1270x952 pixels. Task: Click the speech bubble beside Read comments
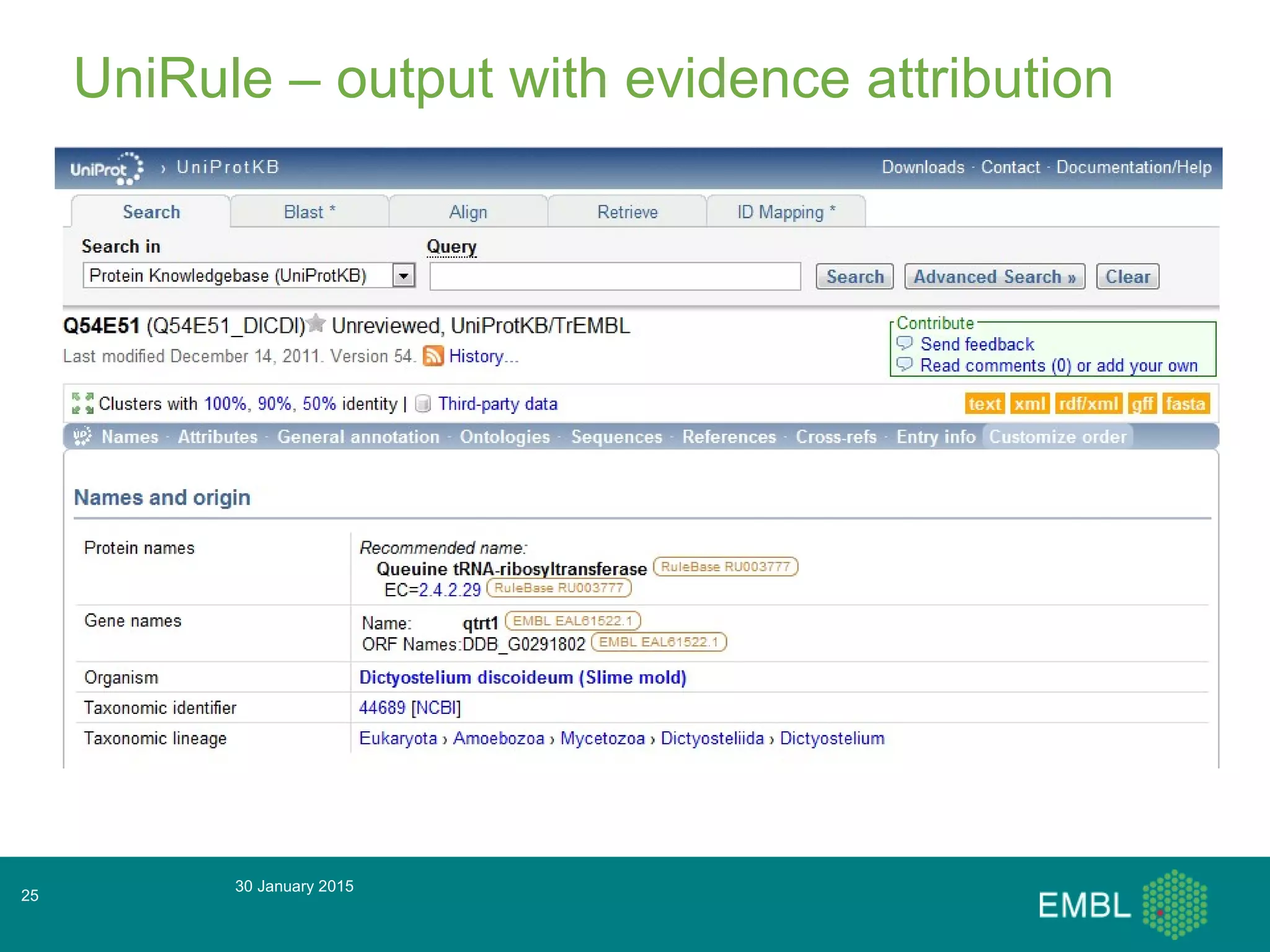[905, 364]
